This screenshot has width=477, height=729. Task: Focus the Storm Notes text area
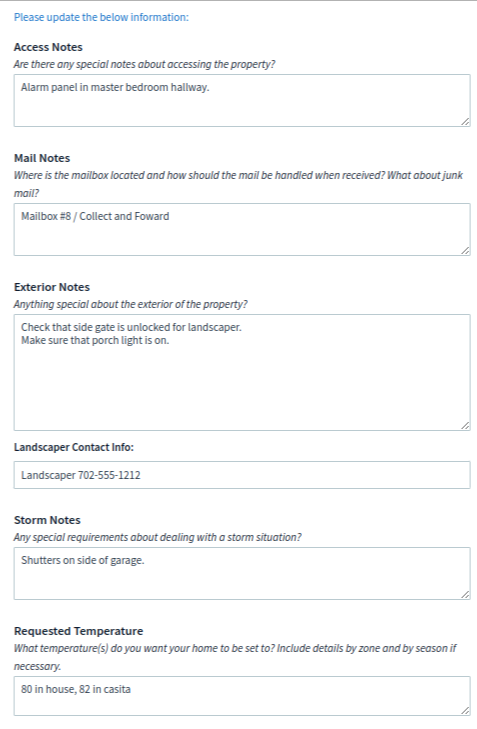point(242,573)
